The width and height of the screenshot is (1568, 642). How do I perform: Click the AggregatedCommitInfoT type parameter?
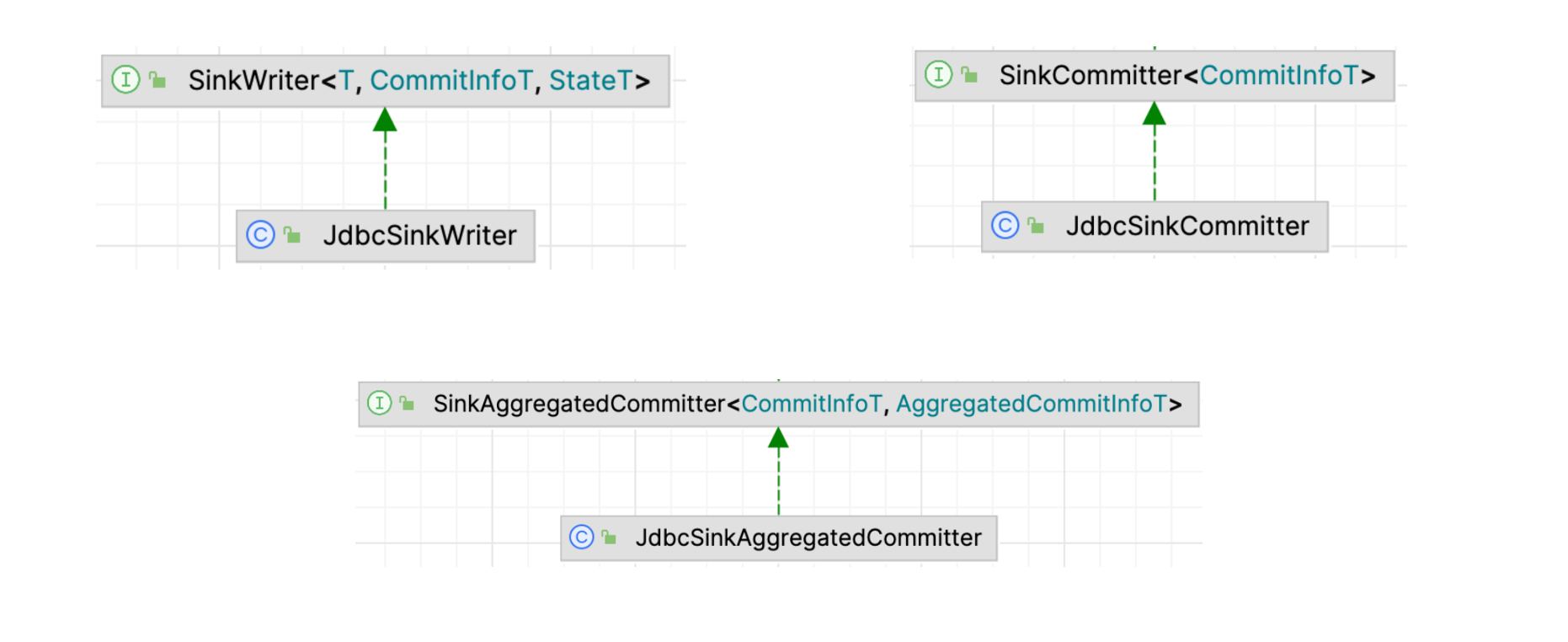pyautogui.click(x=1032, y=404)
